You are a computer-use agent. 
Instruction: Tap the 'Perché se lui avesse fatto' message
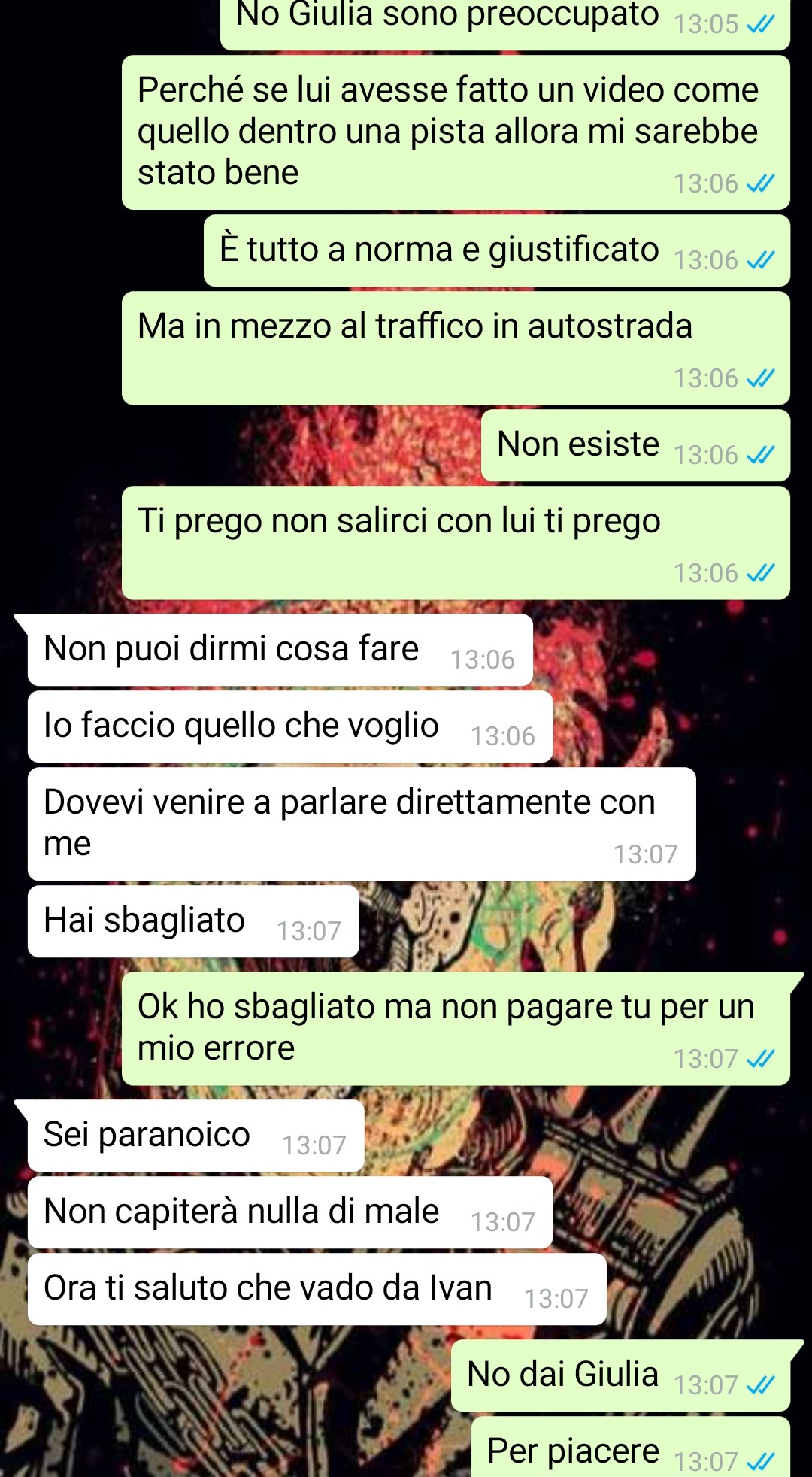click(x=456, y=132)
